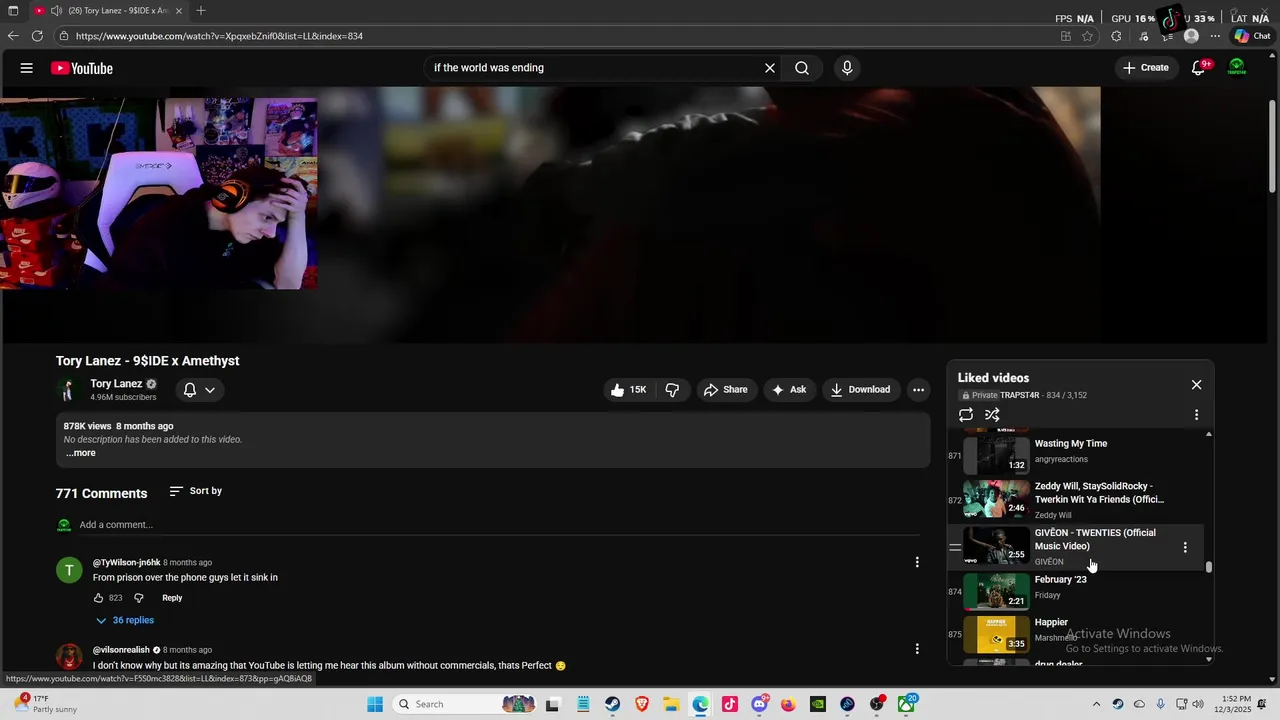The height and width of the screenshot is (720, 1280).
Task: Ask about this video
Action: 789,390
